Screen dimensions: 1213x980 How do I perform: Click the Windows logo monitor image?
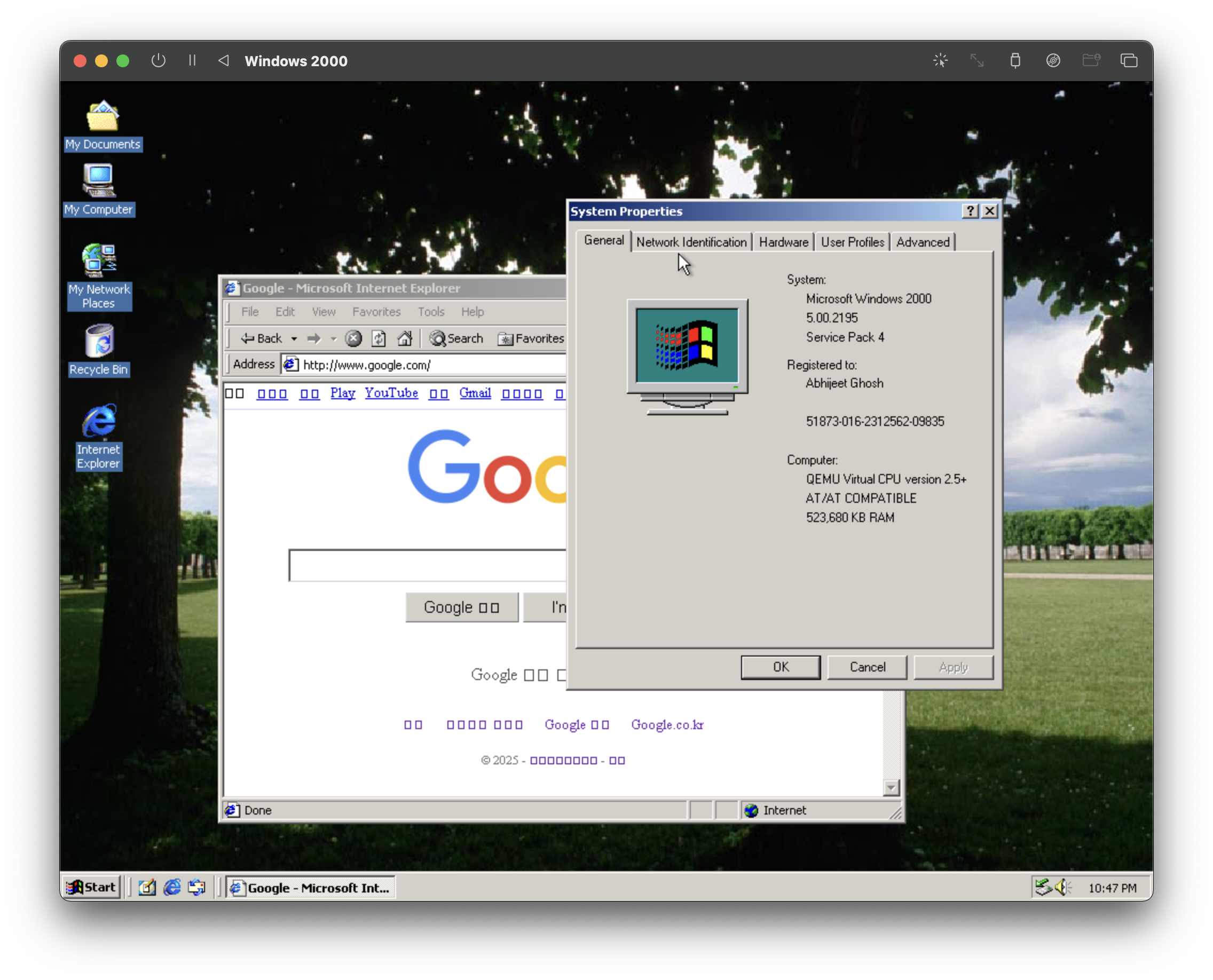pyautogui.click(x=687, y=356)
